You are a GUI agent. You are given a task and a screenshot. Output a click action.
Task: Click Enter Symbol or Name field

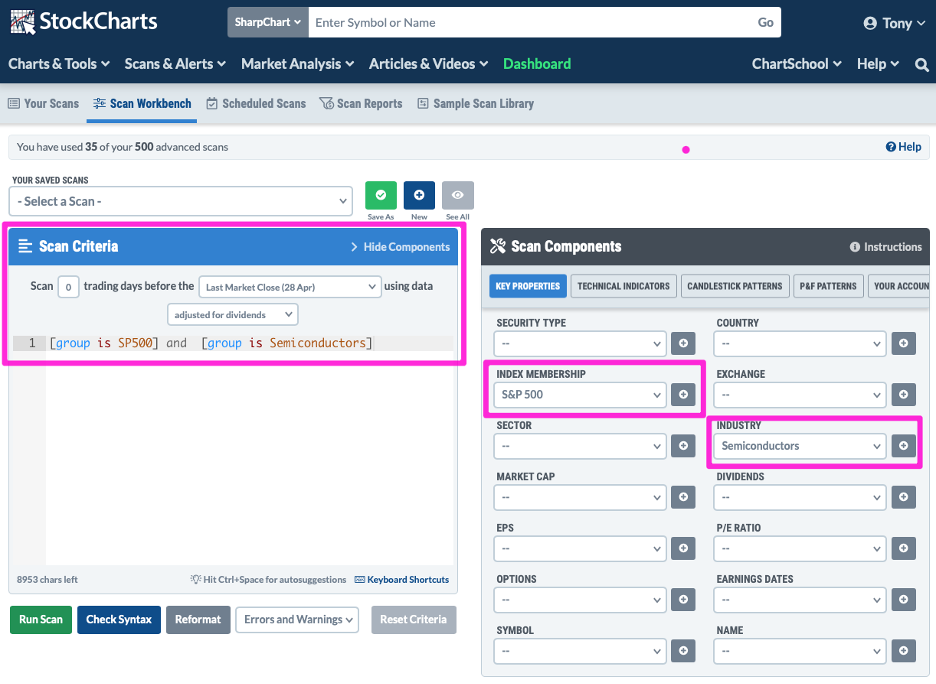pos(530,23)
